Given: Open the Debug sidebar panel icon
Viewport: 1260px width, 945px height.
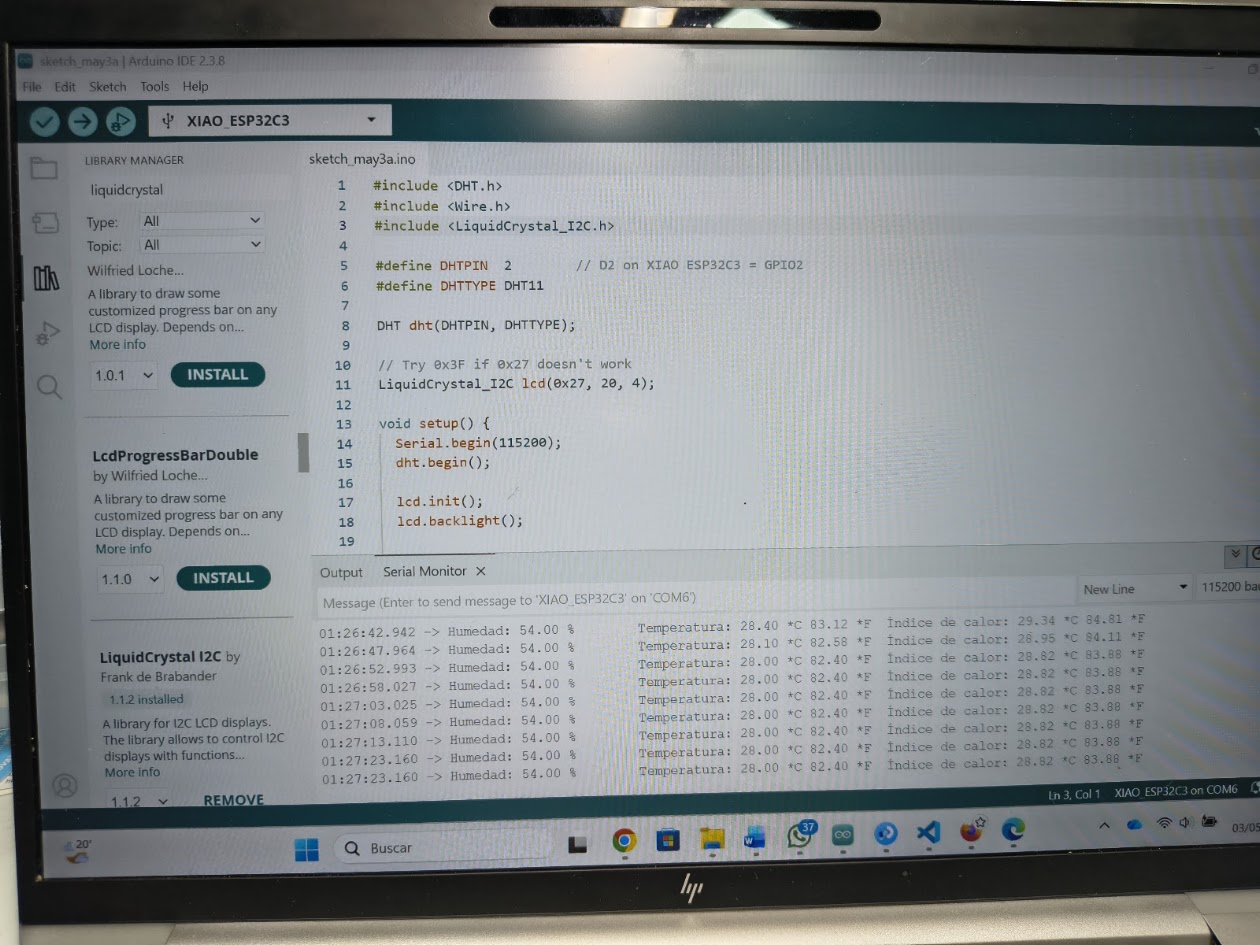Looking at the screenshot, I should point(47,333).
